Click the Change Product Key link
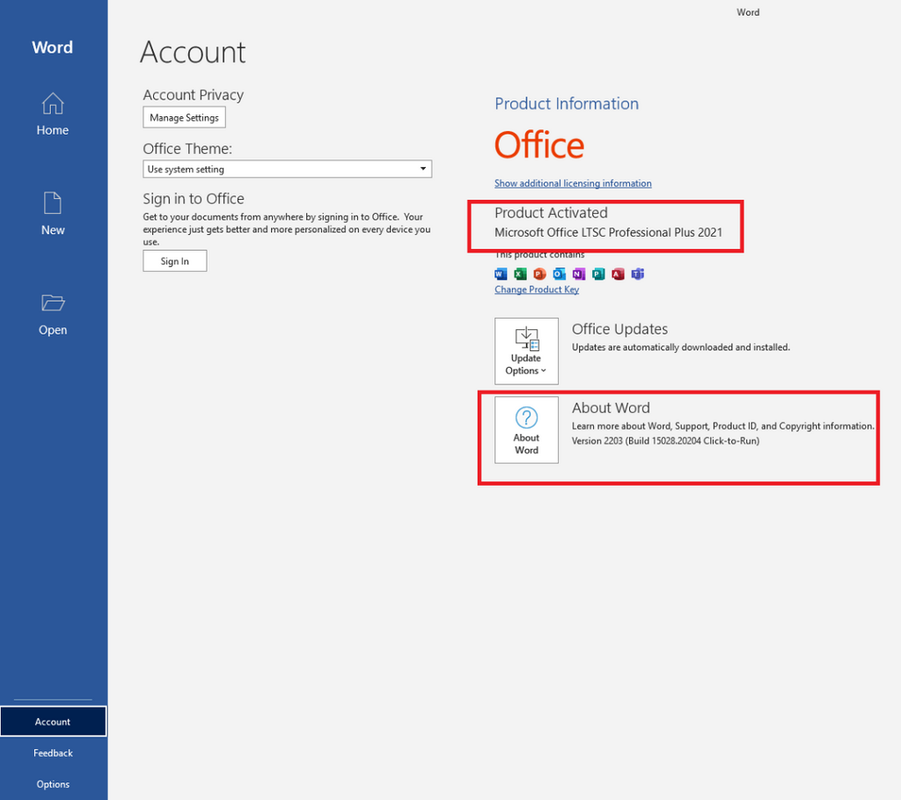The width and height of the screenshot is (901, 800). (x=537, y=290)
